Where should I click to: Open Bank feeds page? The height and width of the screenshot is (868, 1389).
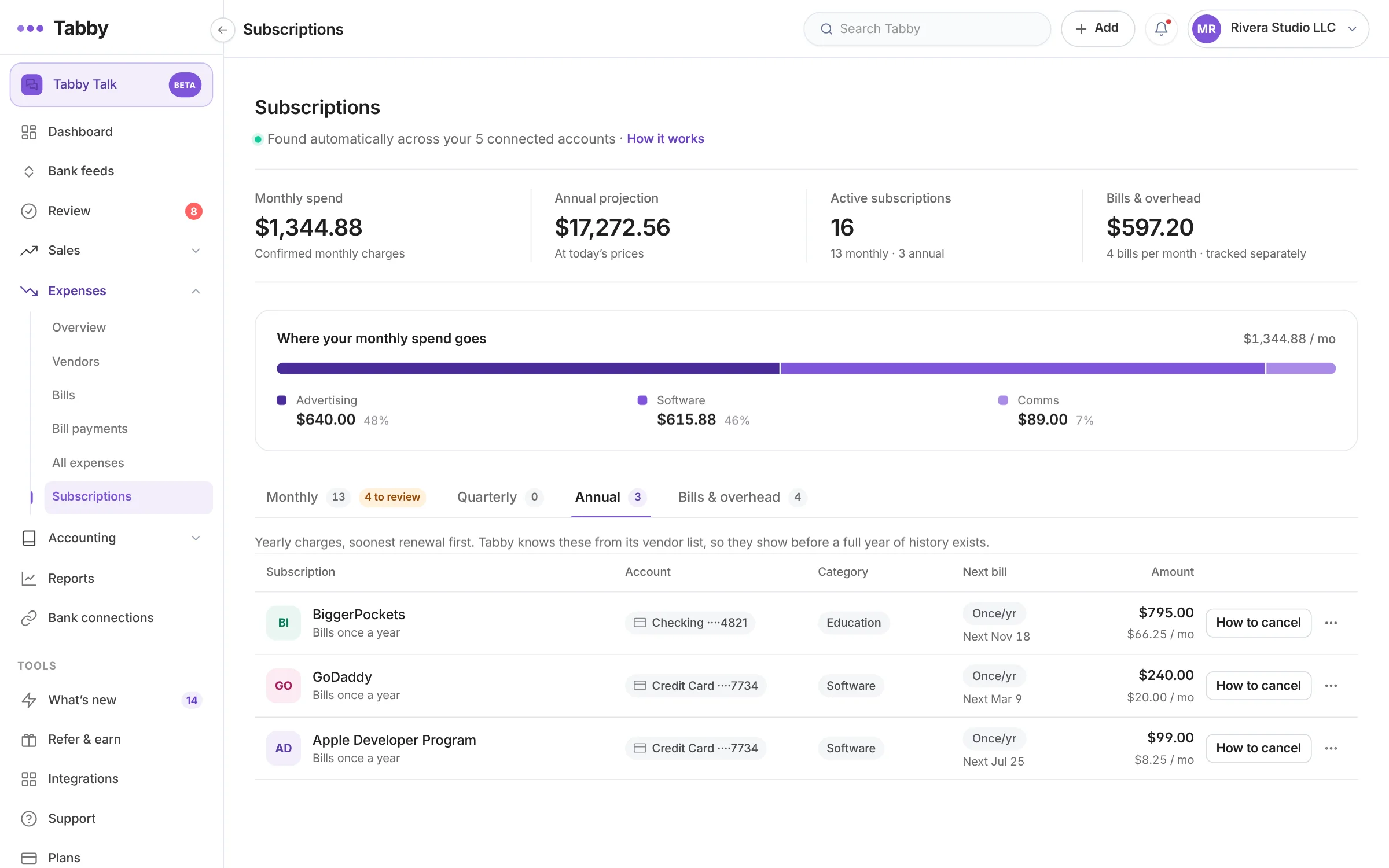coord(111,171)
